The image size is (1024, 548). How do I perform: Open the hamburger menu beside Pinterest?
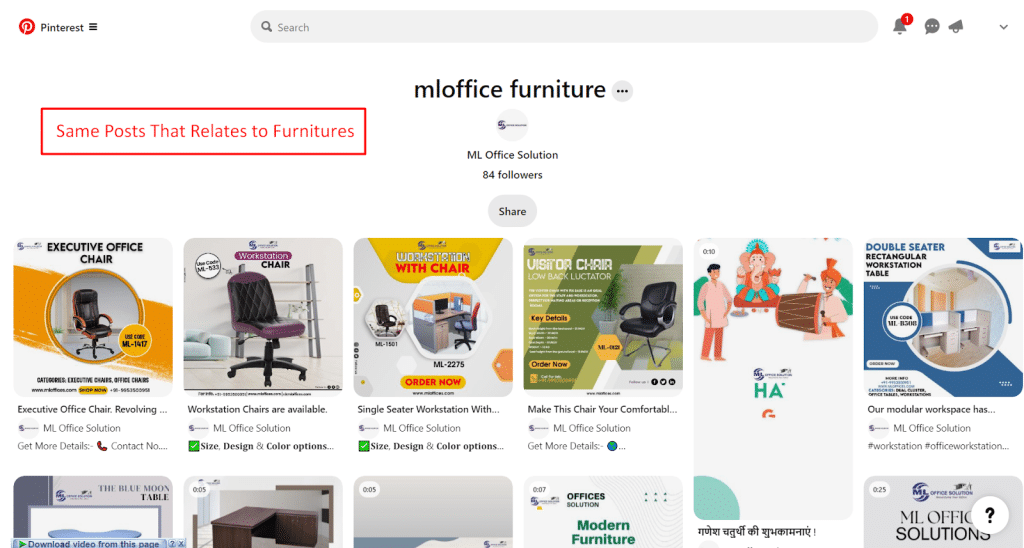tap(93, 27)
